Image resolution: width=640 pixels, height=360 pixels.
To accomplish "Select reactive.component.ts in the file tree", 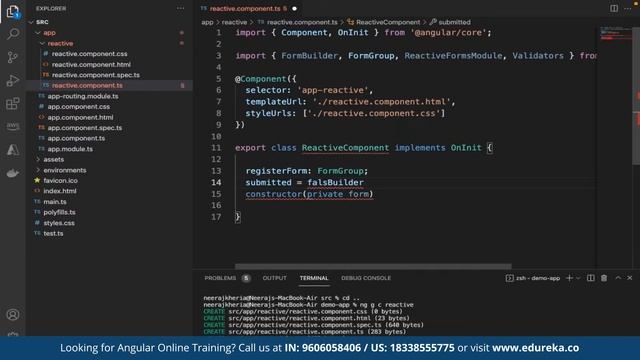I will [87, 86].
